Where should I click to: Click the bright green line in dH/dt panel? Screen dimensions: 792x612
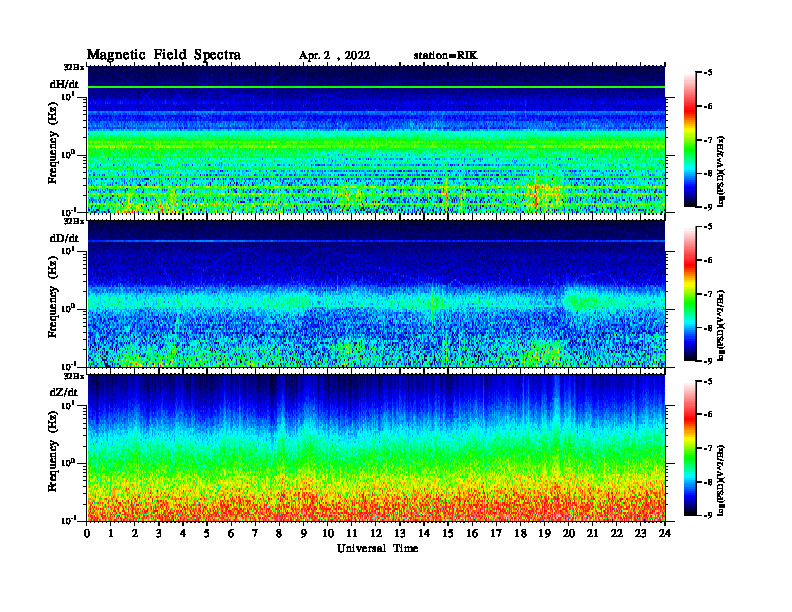[376, 87]
